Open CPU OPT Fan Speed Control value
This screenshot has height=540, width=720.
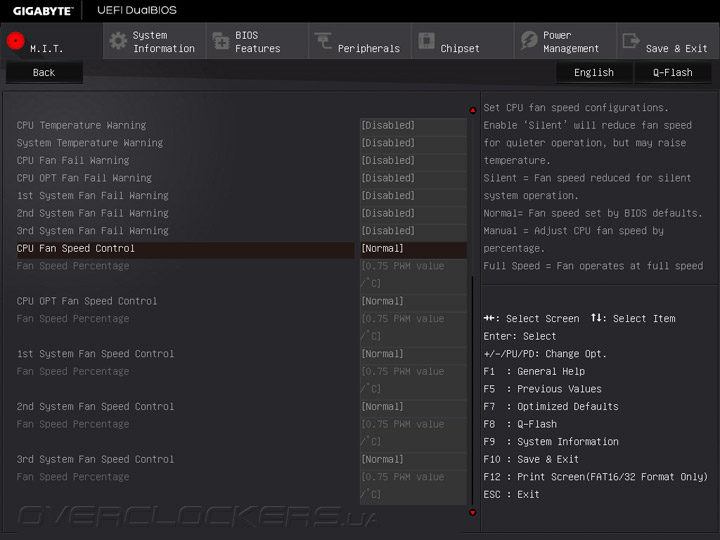point(413,301)
